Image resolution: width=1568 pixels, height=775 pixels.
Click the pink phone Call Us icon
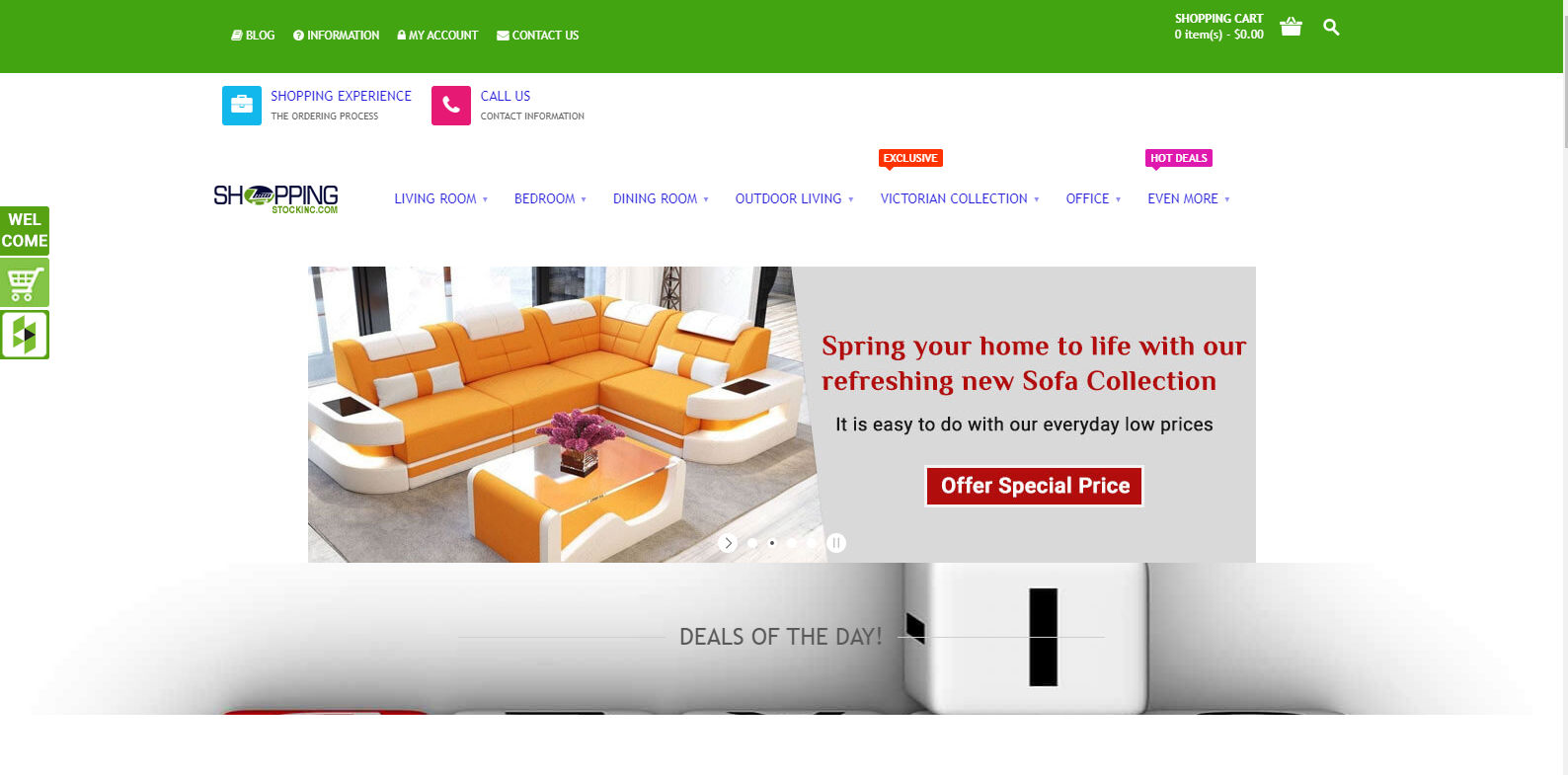pyautogui.click(x=451, y=106)
